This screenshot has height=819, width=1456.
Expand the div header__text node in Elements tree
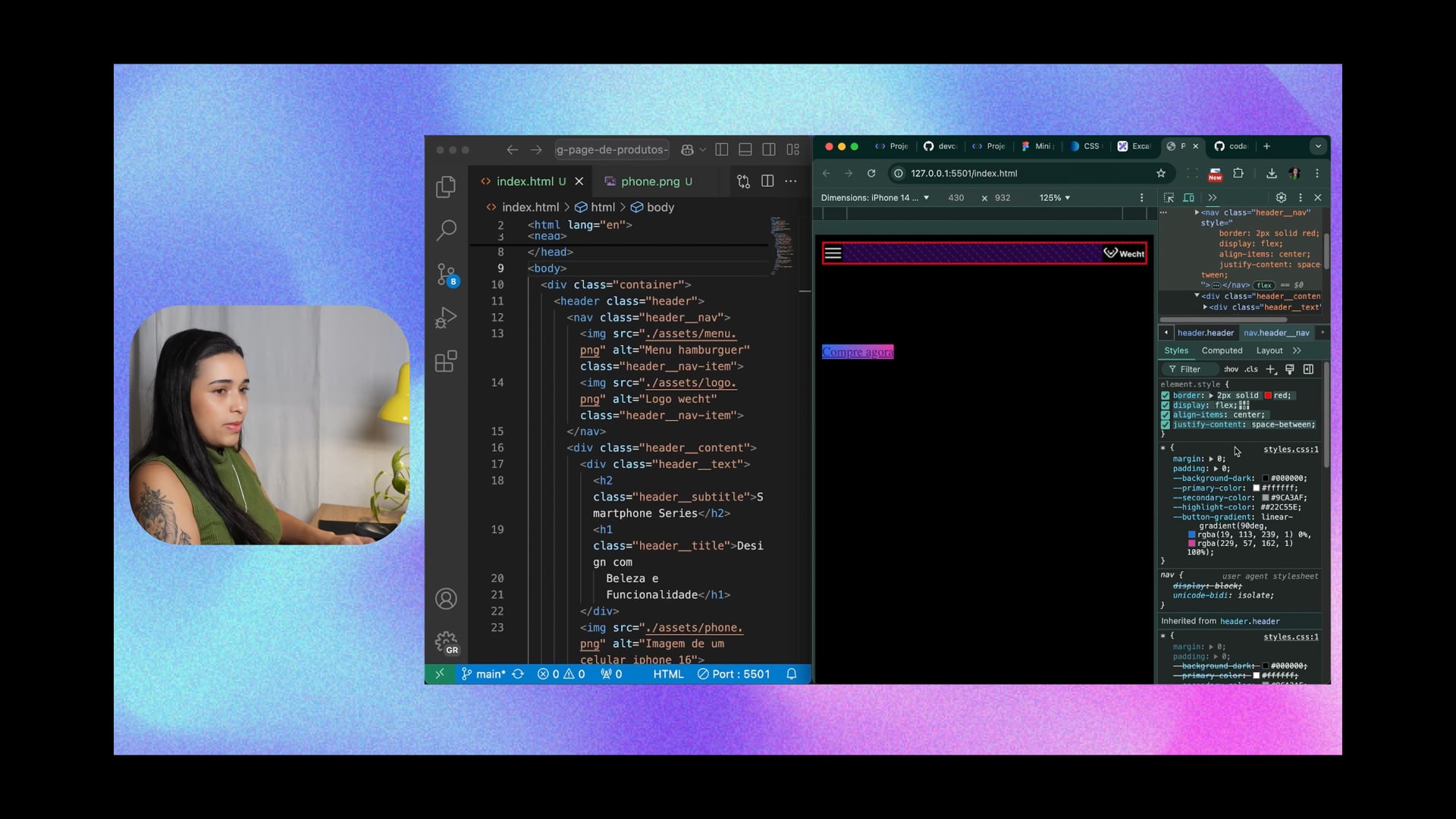(1205, 307)
